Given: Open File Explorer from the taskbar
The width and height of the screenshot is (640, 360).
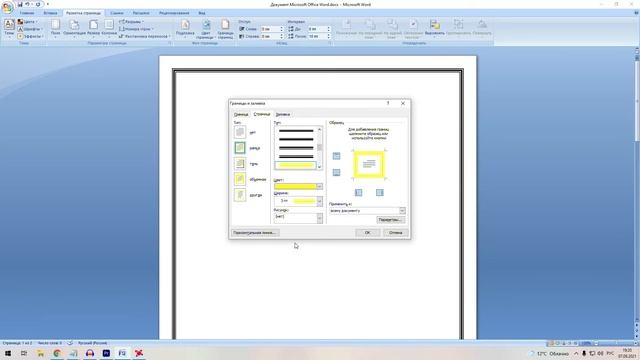Looking at the screenshot, I should (x=40, y=353).
